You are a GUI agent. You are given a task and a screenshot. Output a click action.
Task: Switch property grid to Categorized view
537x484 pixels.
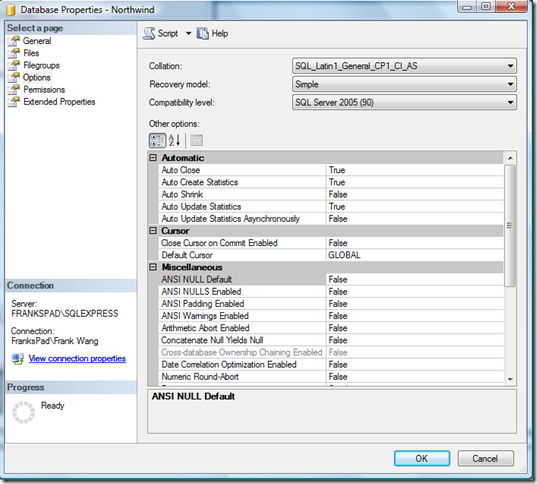point(158,140)
